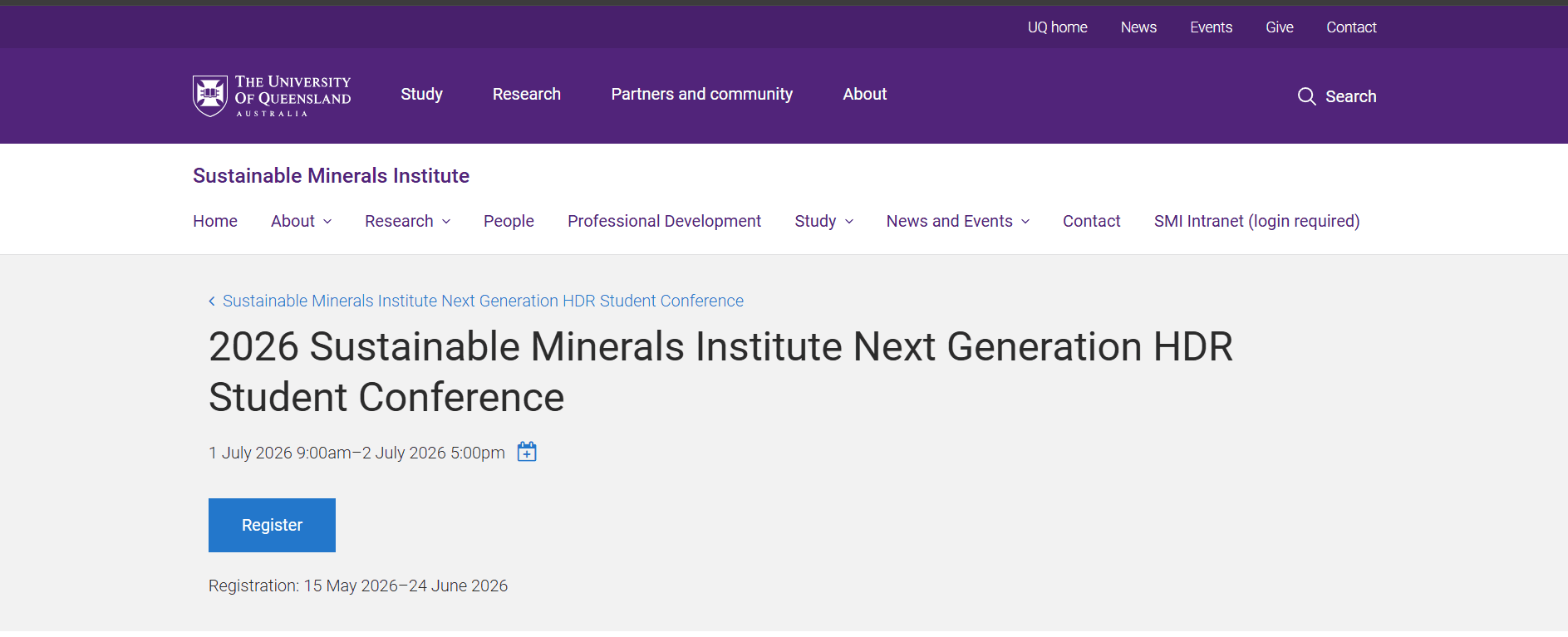Open the Research menu in purple header
The width and height of the screenshot is (1568, 637).
(x=527, y=94)
